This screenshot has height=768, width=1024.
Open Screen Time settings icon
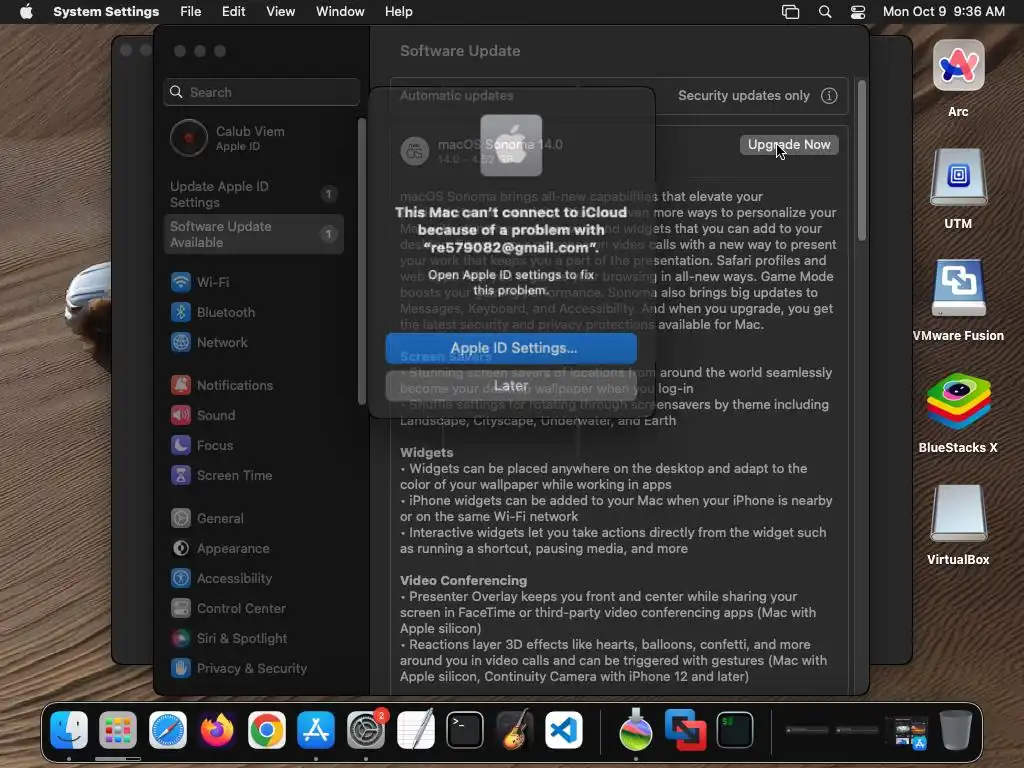coord(181,475)
